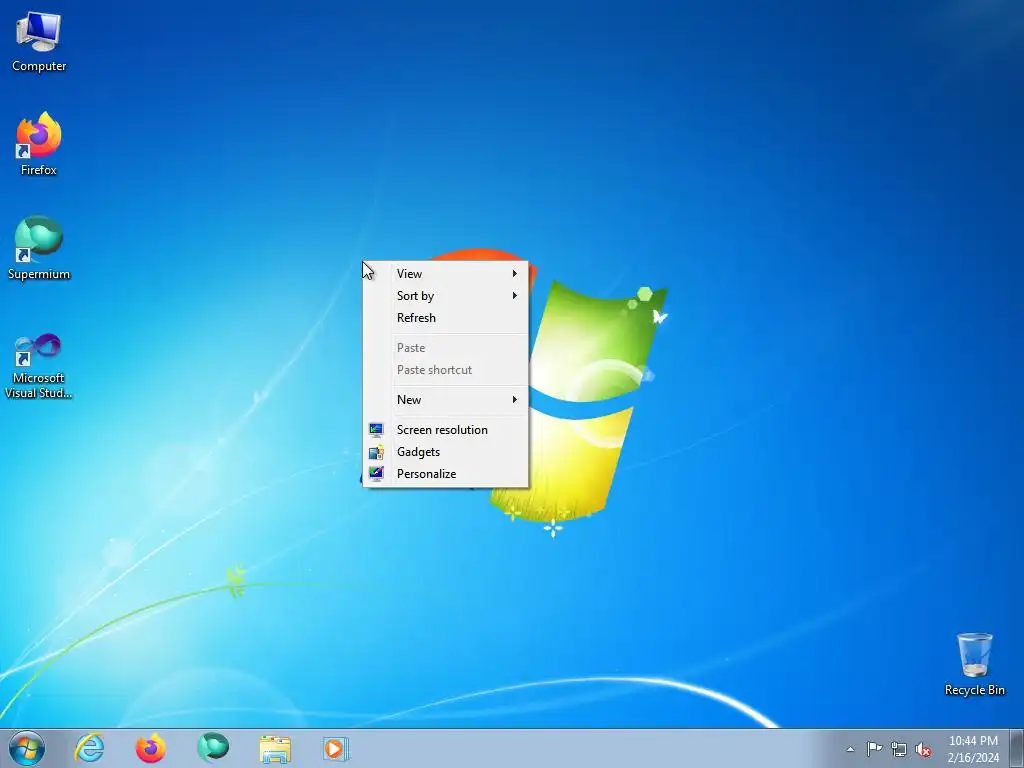
Task: Open Gadgets from the context menu
Action: click(x=445, y=452)
